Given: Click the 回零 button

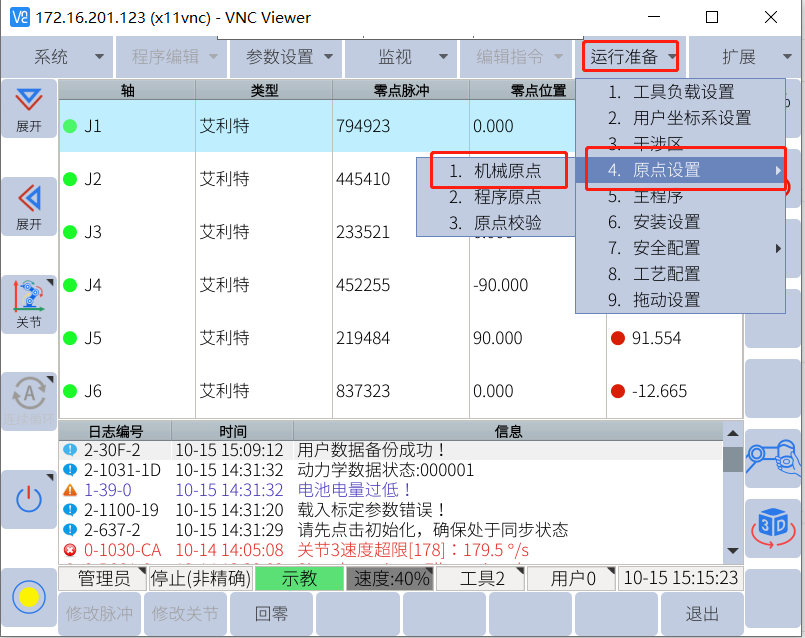Looking at the screenshot, I should point(271,613).
